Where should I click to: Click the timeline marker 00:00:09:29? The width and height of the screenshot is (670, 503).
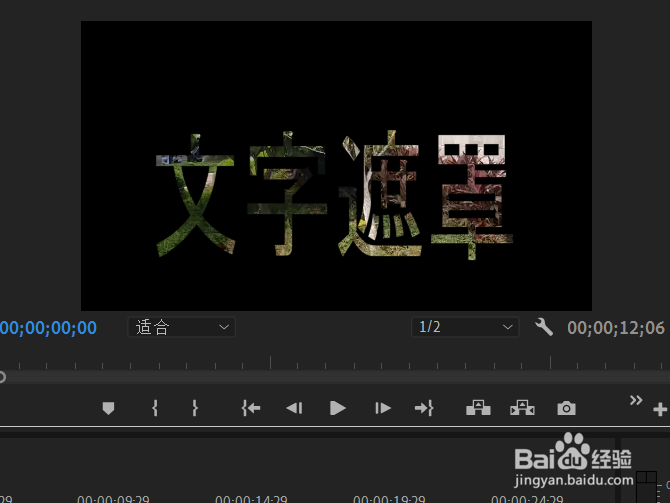click(x=113, y=499)
